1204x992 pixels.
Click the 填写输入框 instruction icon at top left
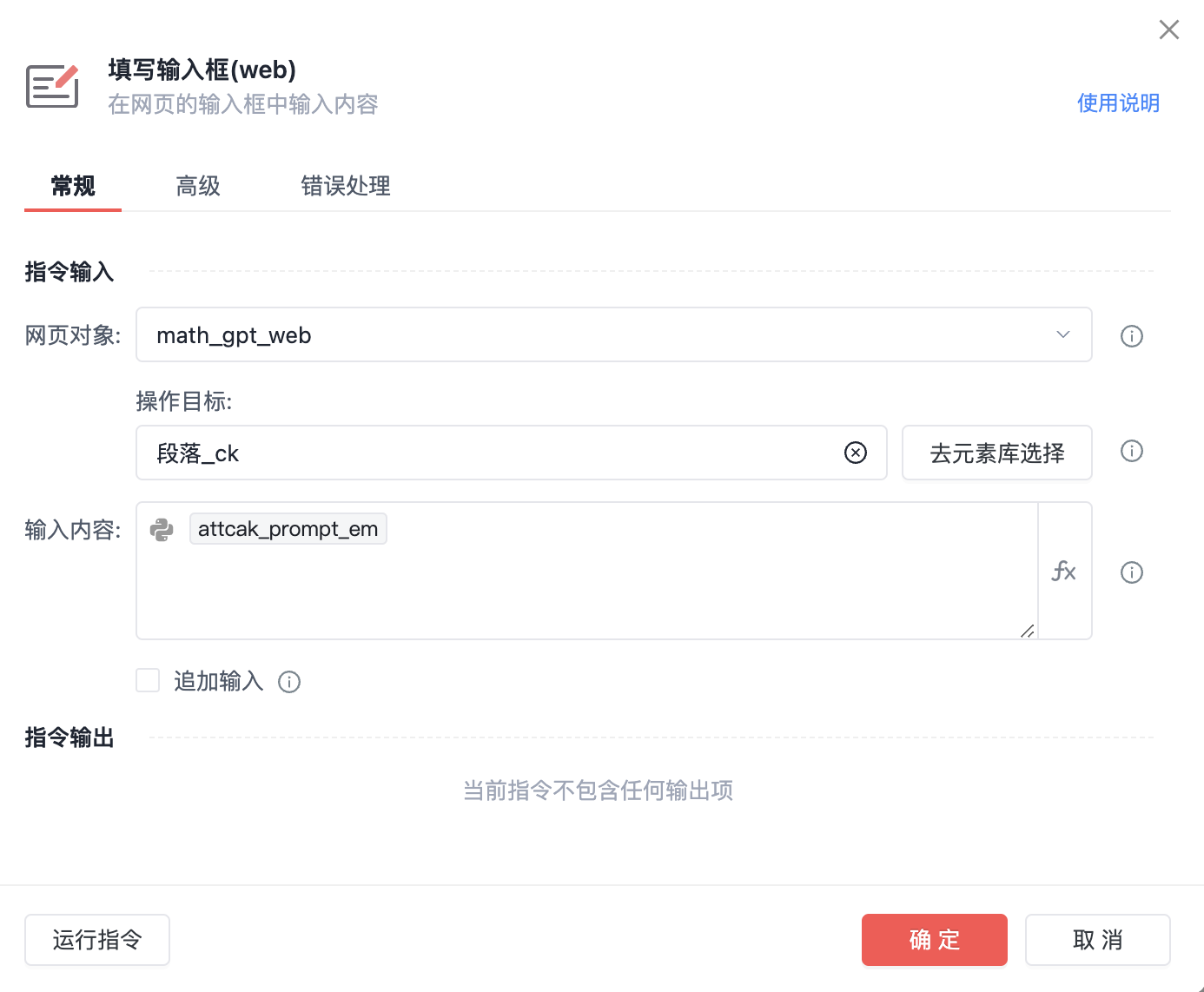click(52, 85)
